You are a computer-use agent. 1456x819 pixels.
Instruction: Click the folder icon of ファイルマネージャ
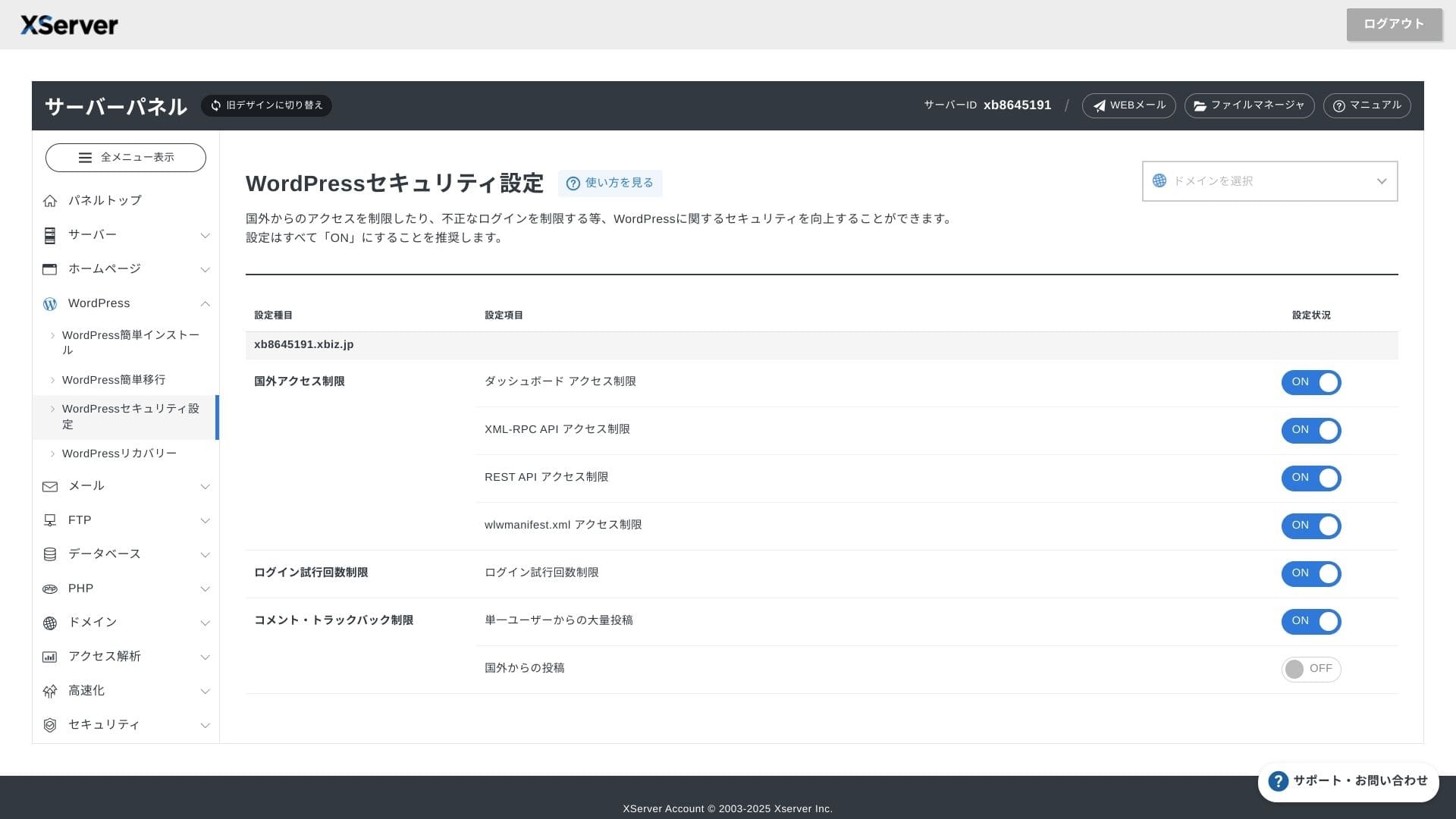click(x=1200, y=106)
